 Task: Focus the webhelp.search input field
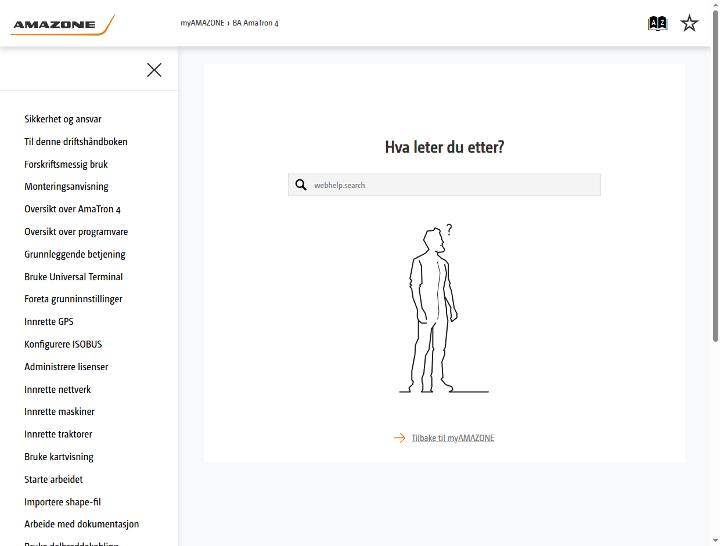point(444,185)
